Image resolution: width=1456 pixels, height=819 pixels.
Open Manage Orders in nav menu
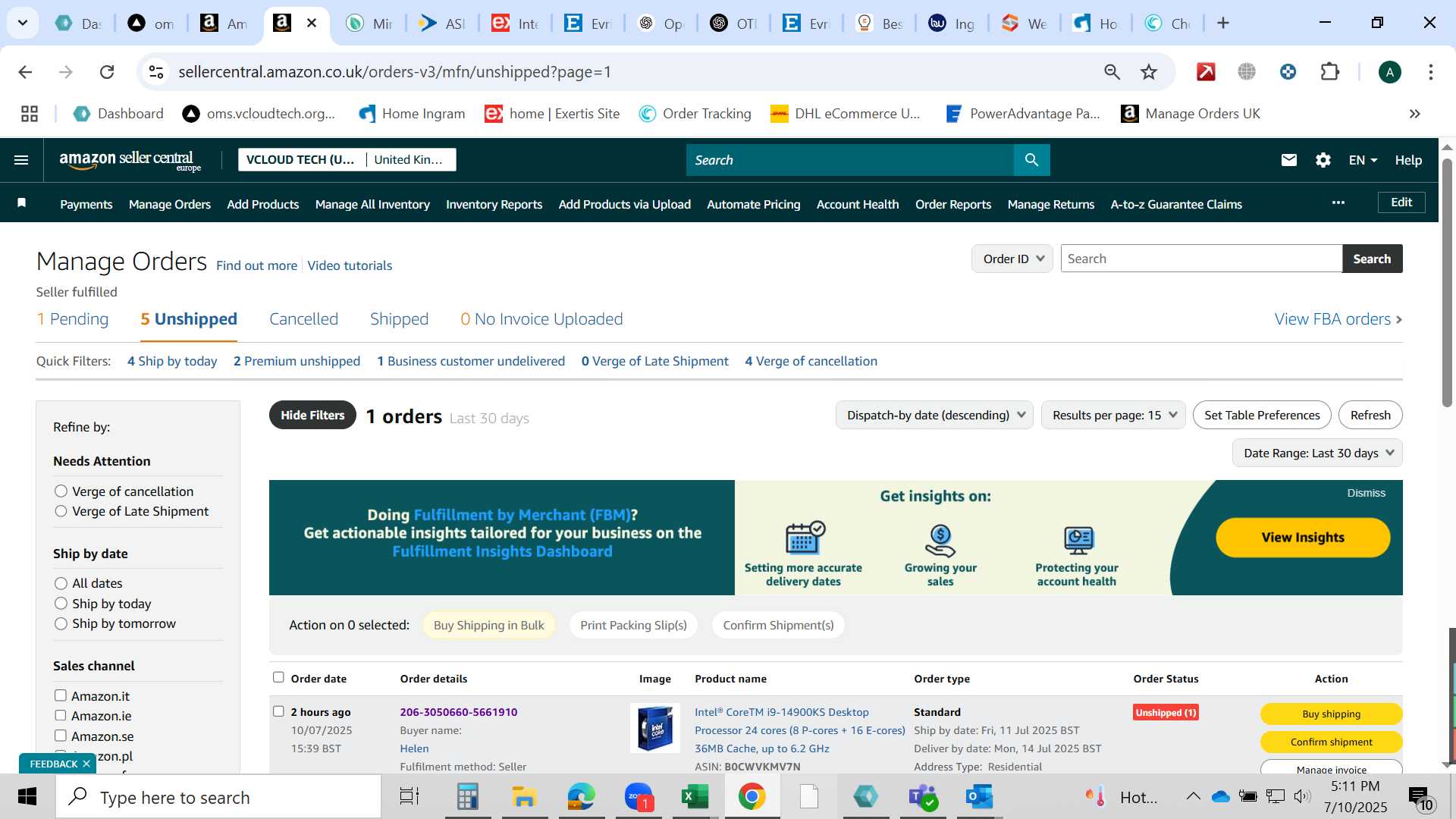coord(170,204)
